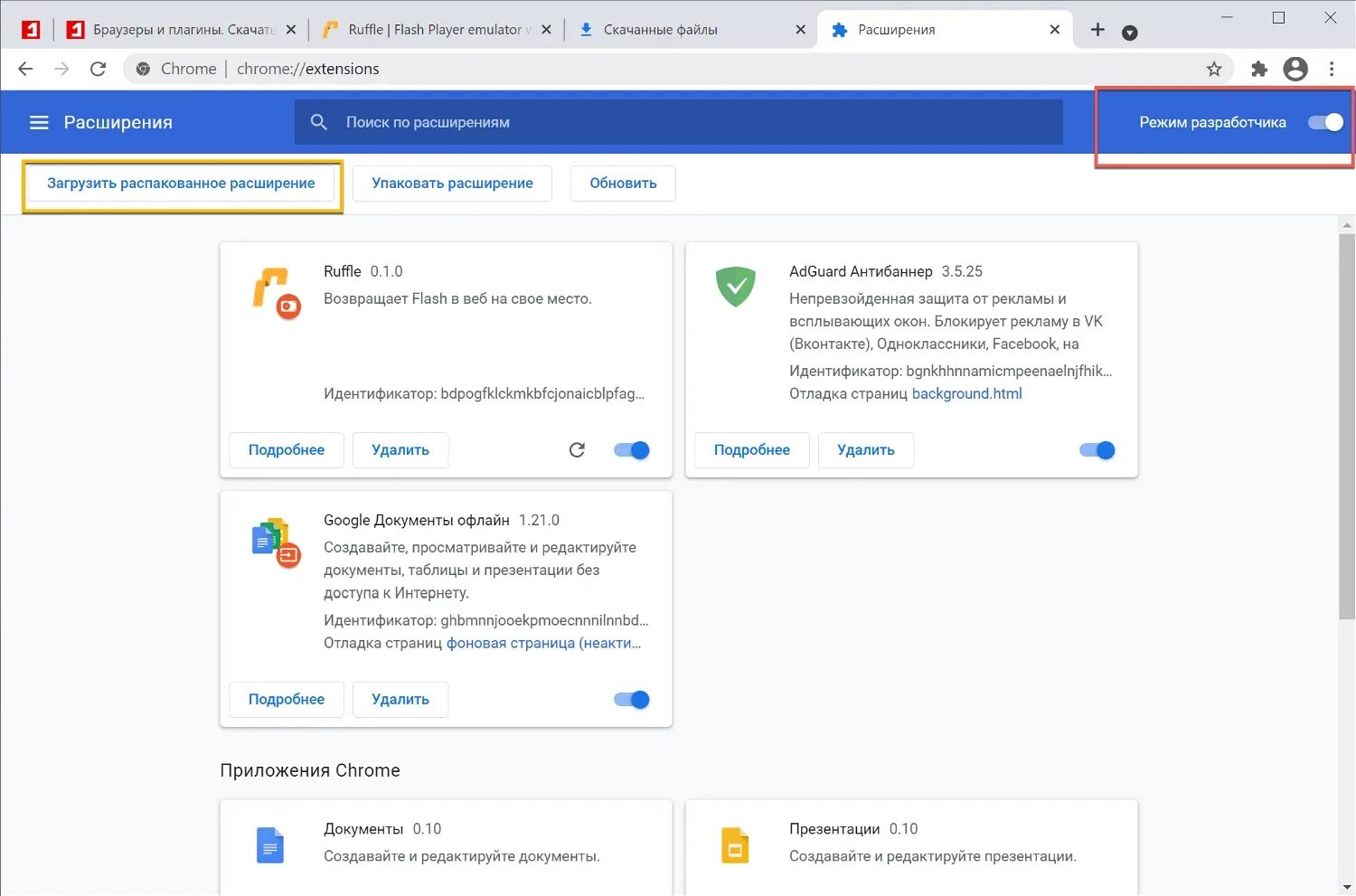Click the AdGuard green shield icon
Viewport: 1356px width, 896px height.
[735, 287]
